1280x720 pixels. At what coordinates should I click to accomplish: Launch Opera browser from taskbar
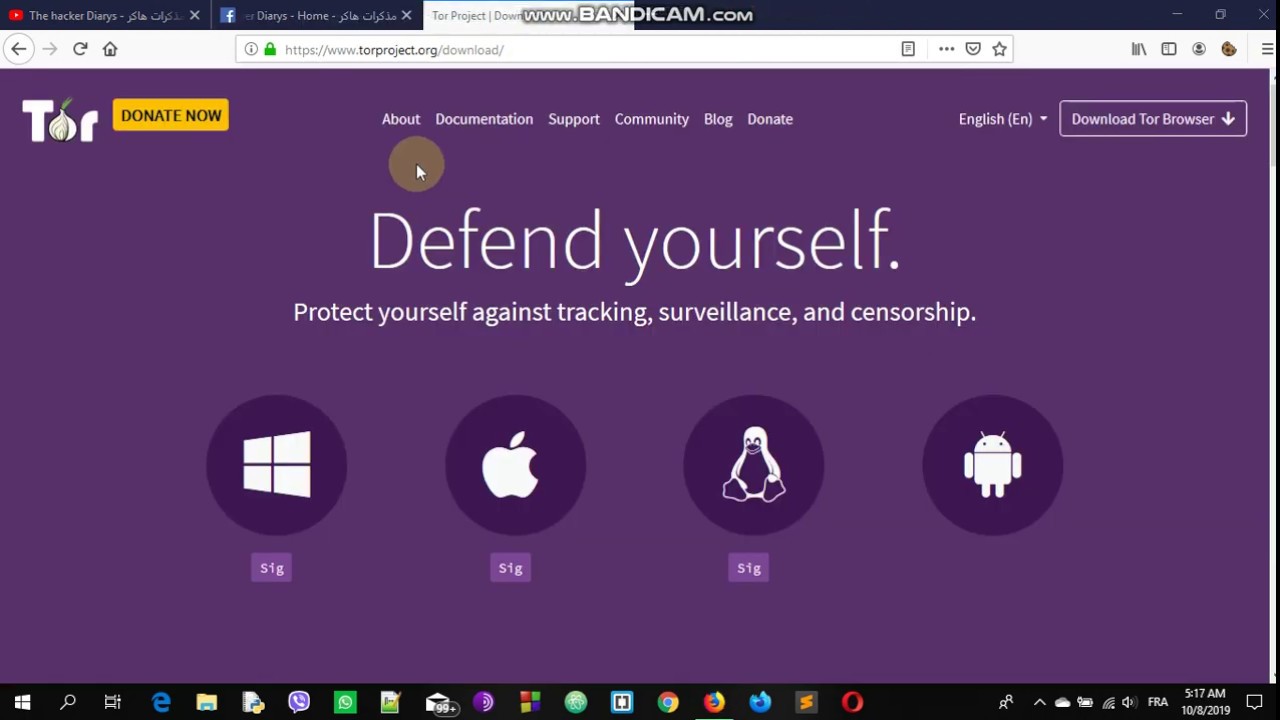(x=852, y=702)
